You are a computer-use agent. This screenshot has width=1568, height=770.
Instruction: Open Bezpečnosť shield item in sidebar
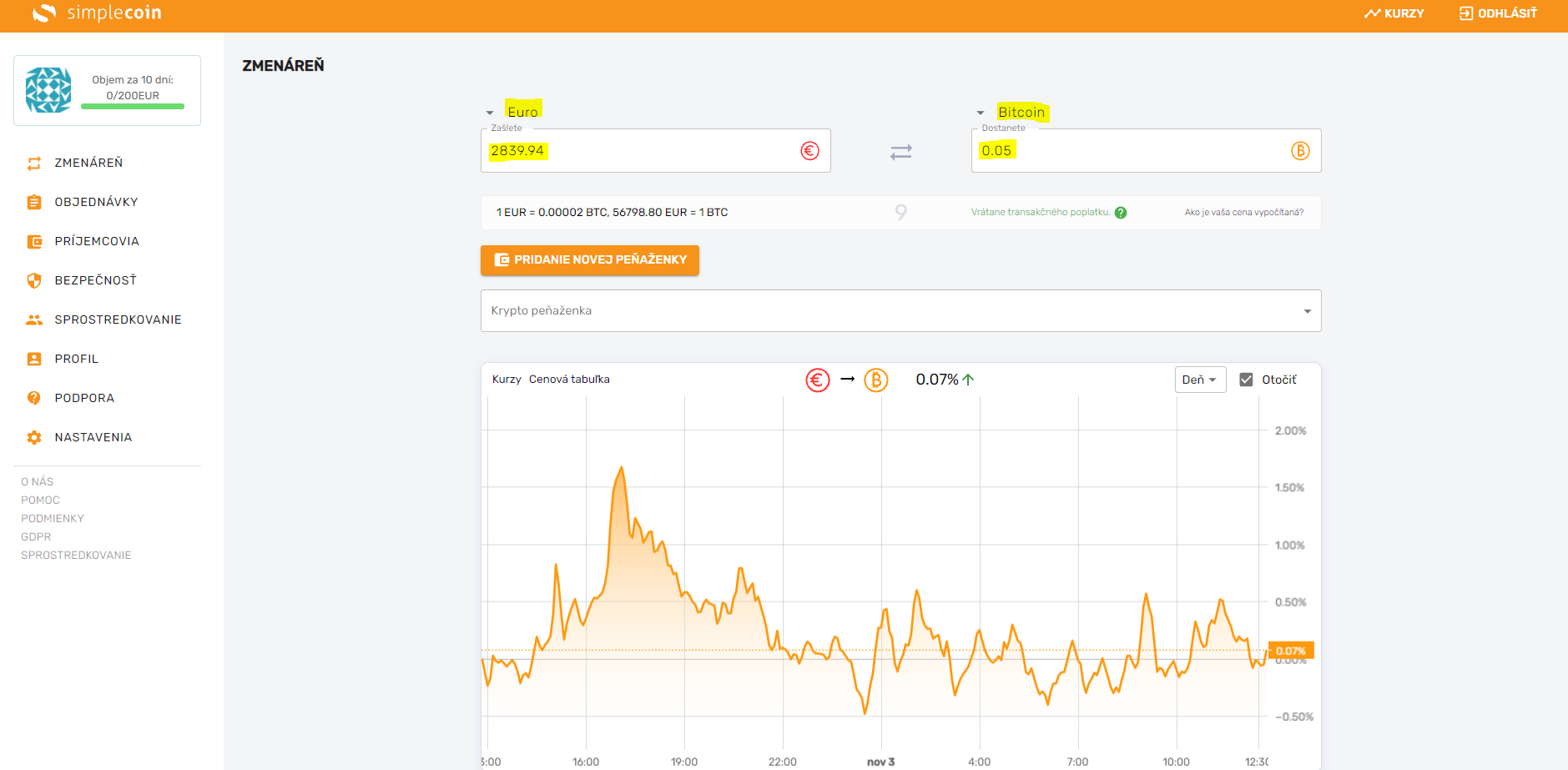(x=95, y=280)
